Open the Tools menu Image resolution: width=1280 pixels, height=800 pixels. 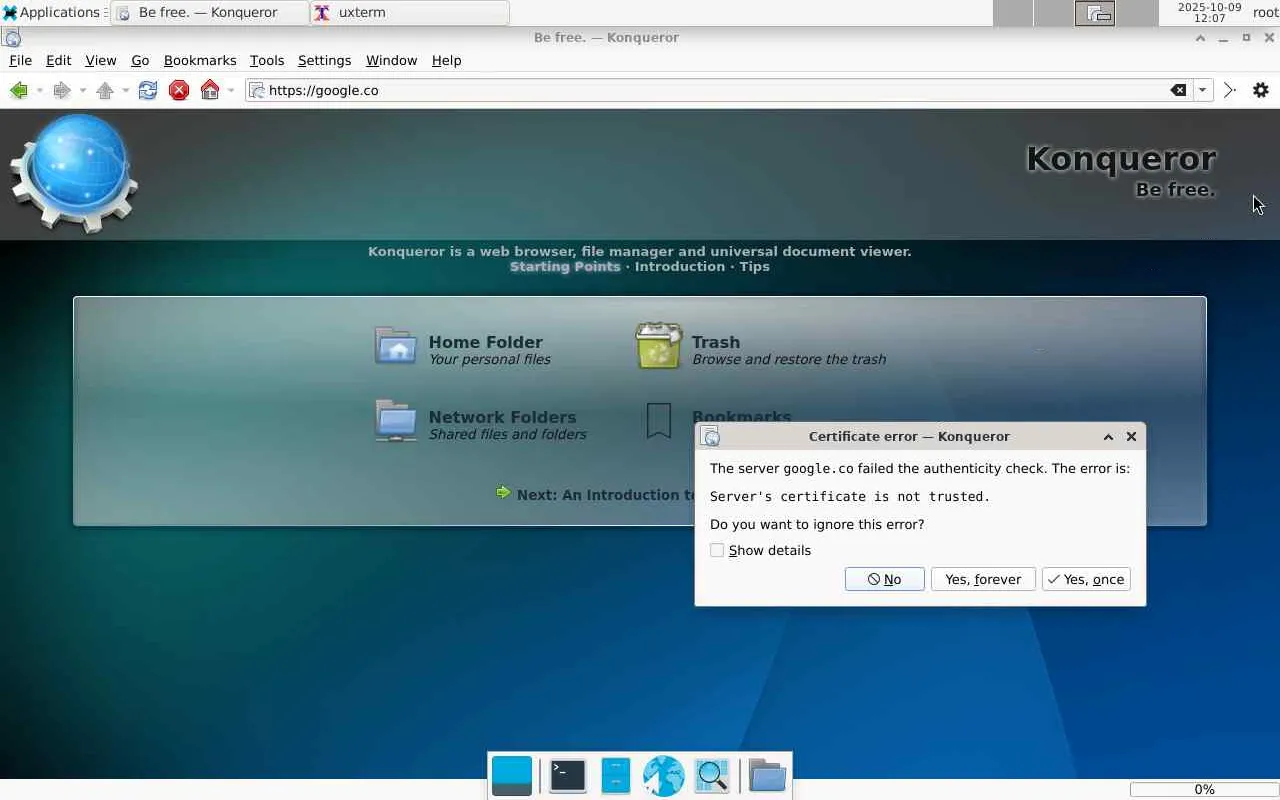(x=267, y=60)
